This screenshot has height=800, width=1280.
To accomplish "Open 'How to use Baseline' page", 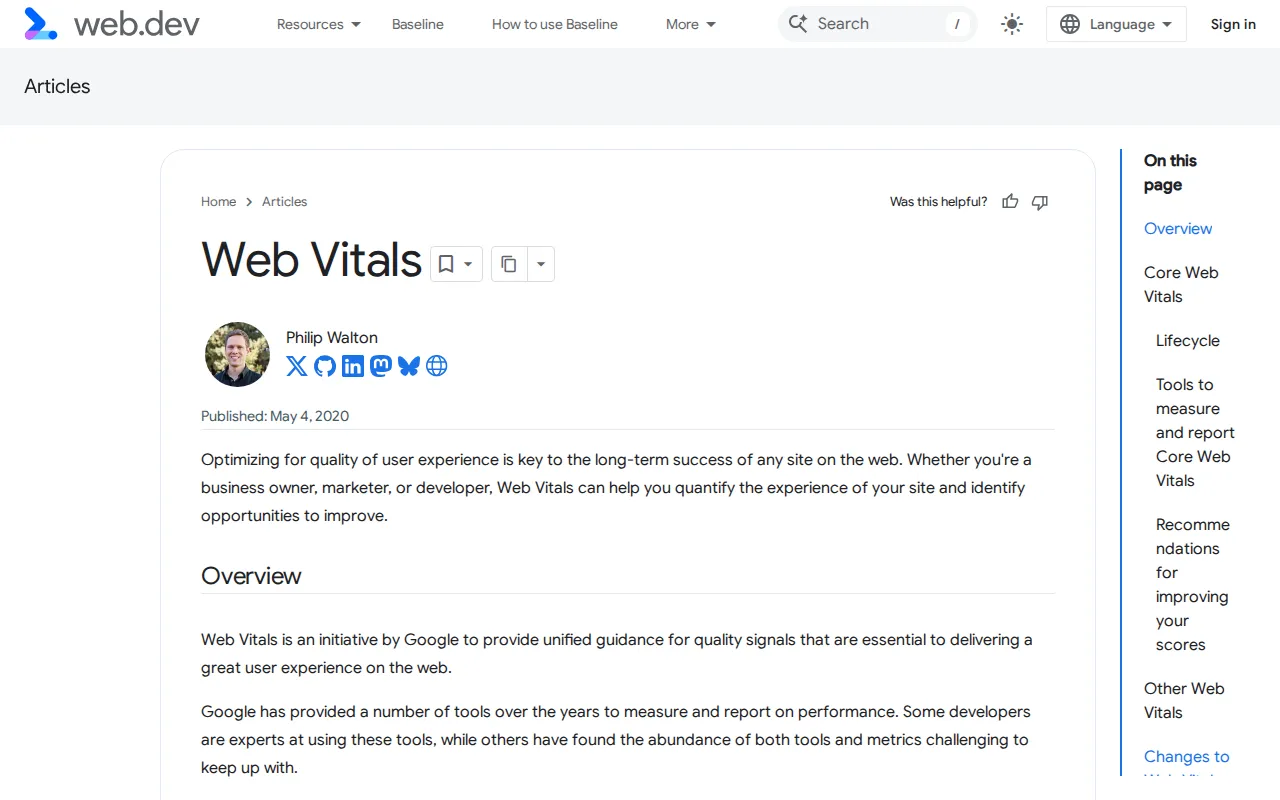I will (554, 24).
